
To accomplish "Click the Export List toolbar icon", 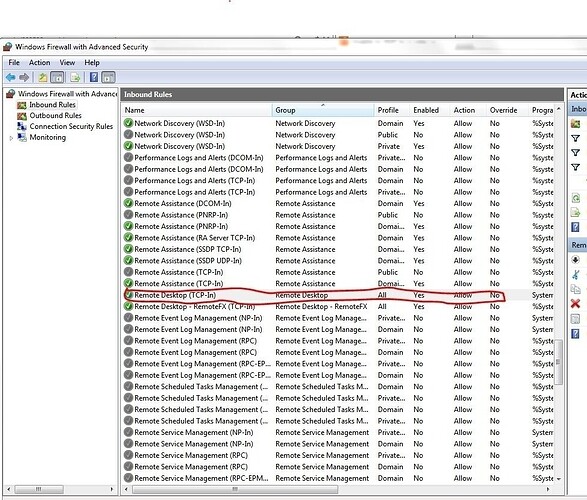I will point(75,77).
